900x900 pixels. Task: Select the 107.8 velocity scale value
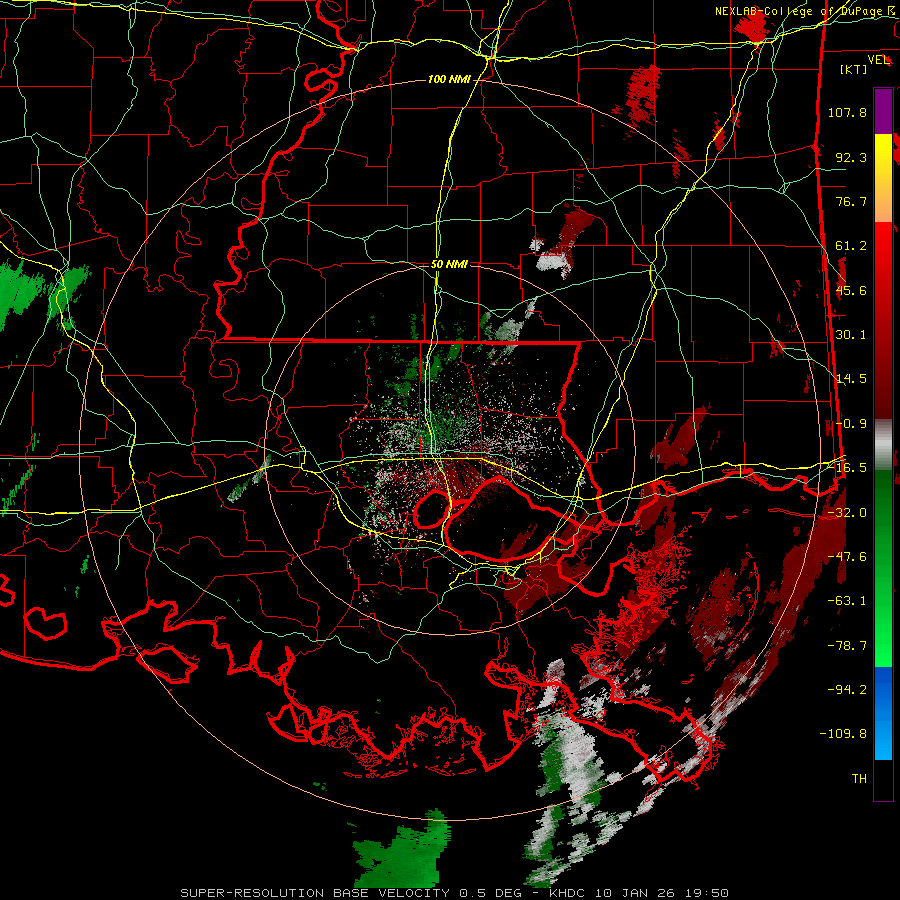point(847,112)
